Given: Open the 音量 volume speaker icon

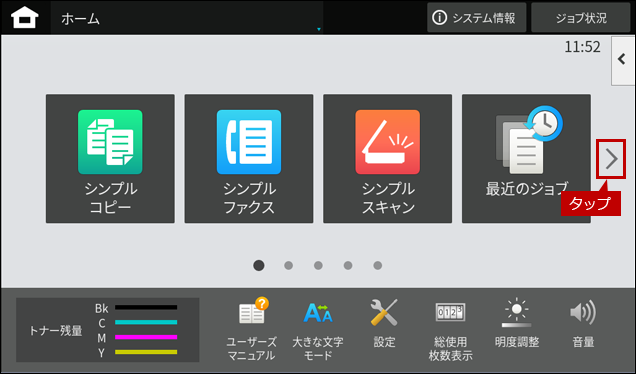Looking at the screenshot, I should point(583,323).
